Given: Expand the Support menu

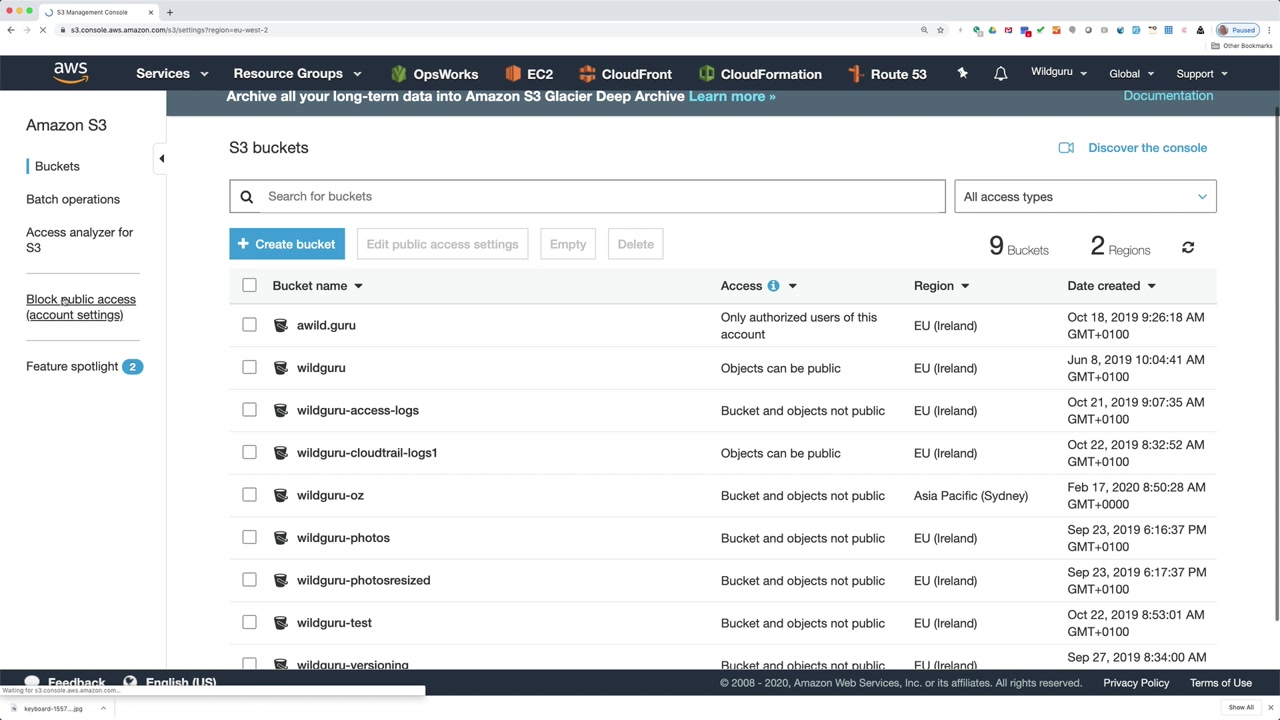Looking at the screenshot, I should 1202,73.
